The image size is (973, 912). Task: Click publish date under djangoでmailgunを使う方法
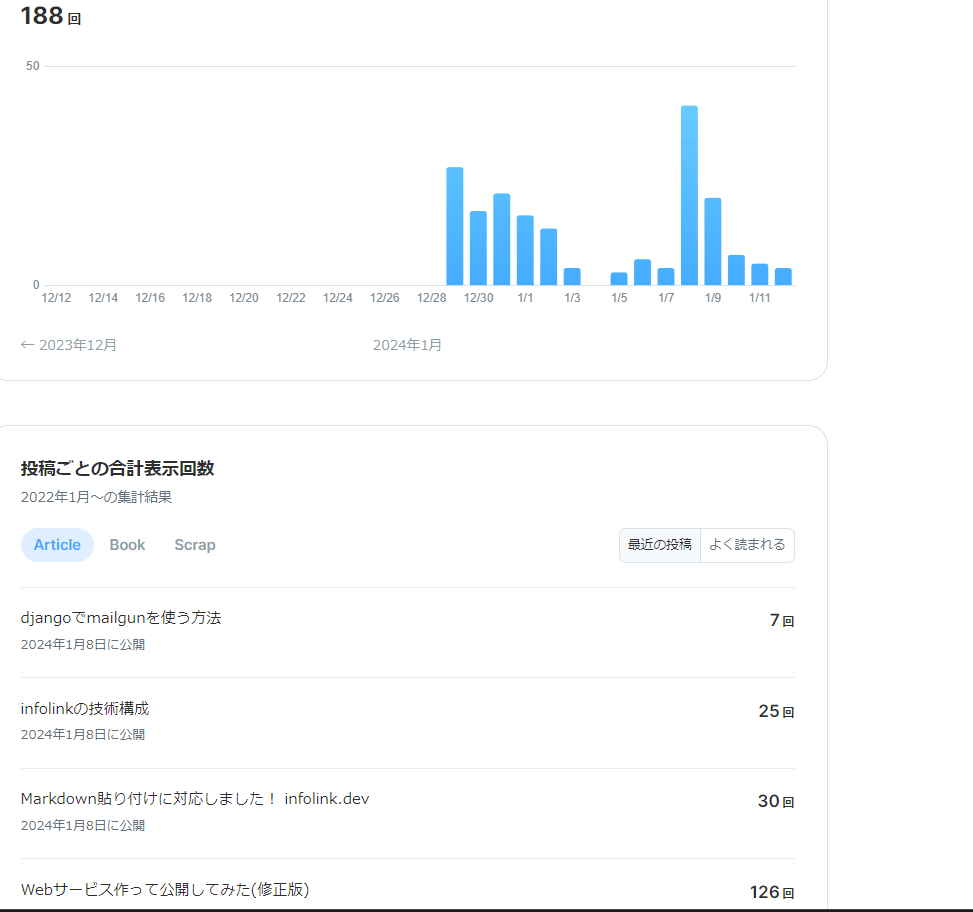[83, 645]
